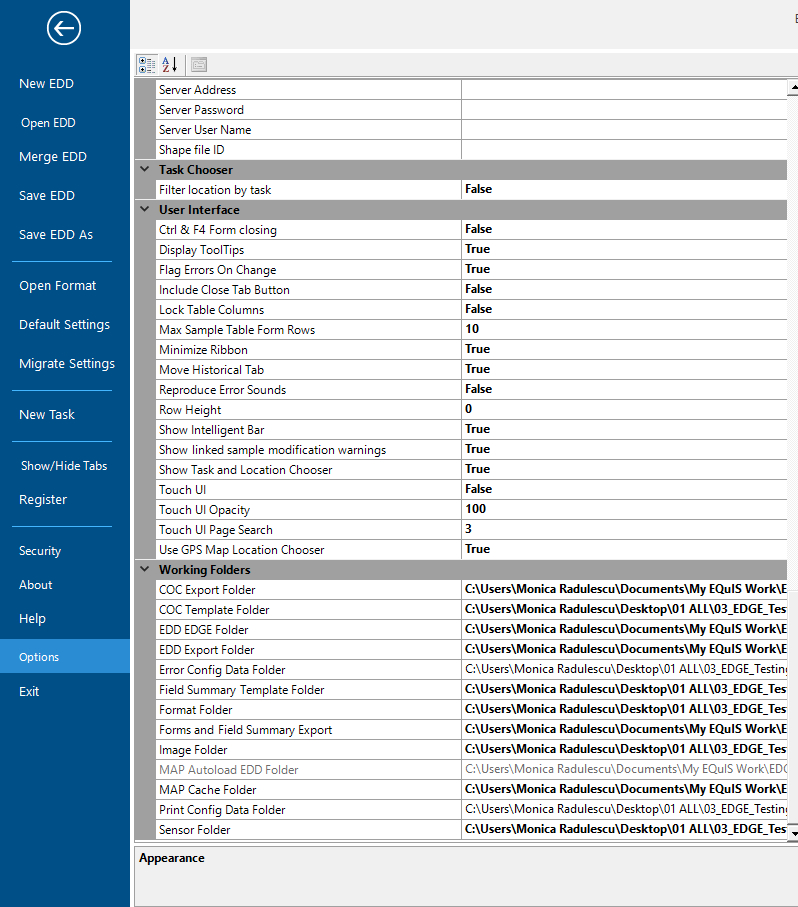Select Include Close Tab Button value
This screenshot has width=798, height=907.
pyautogui.click(x=624, y=290)
